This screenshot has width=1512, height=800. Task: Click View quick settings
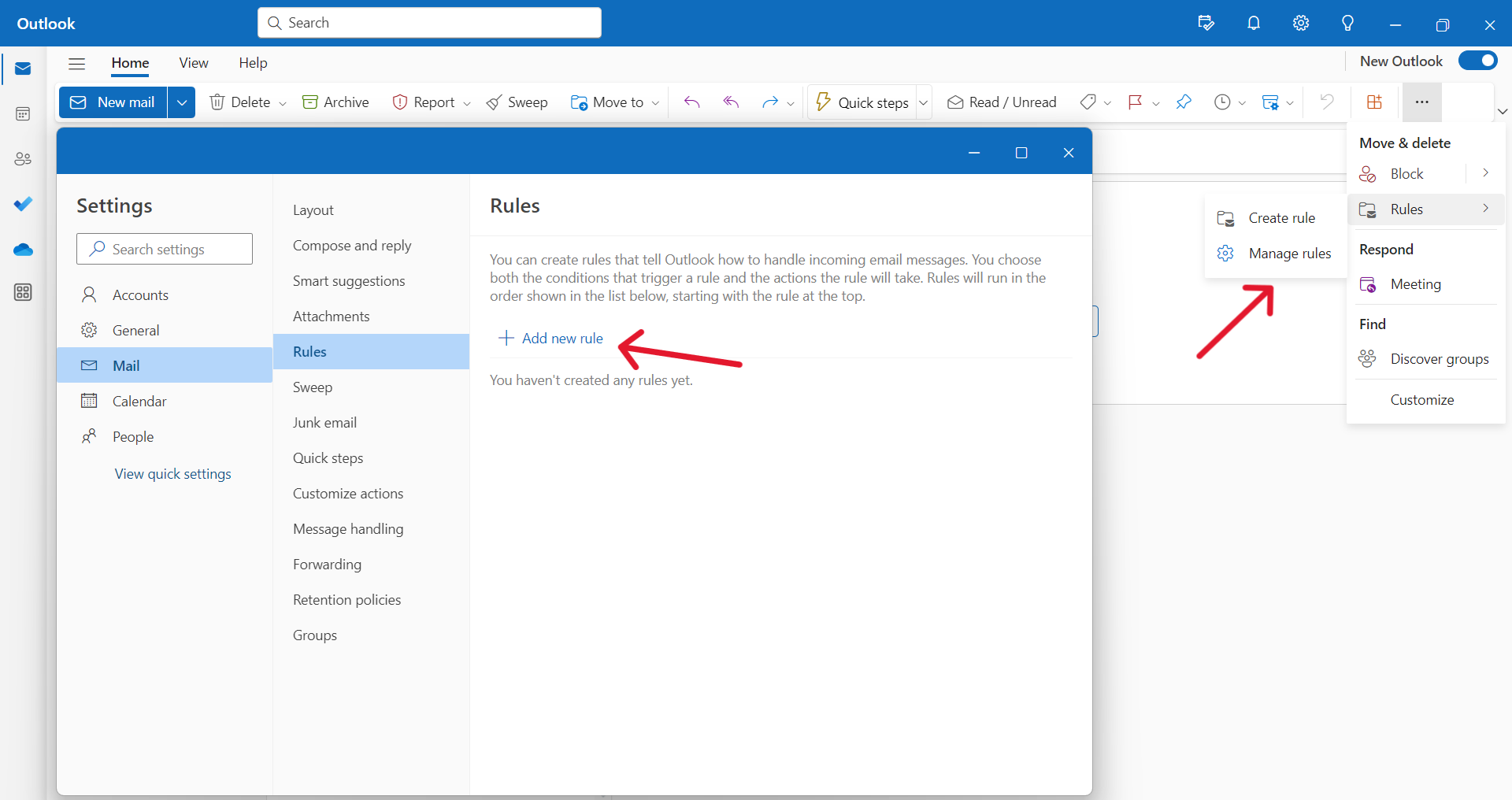[x=172, y=473]
